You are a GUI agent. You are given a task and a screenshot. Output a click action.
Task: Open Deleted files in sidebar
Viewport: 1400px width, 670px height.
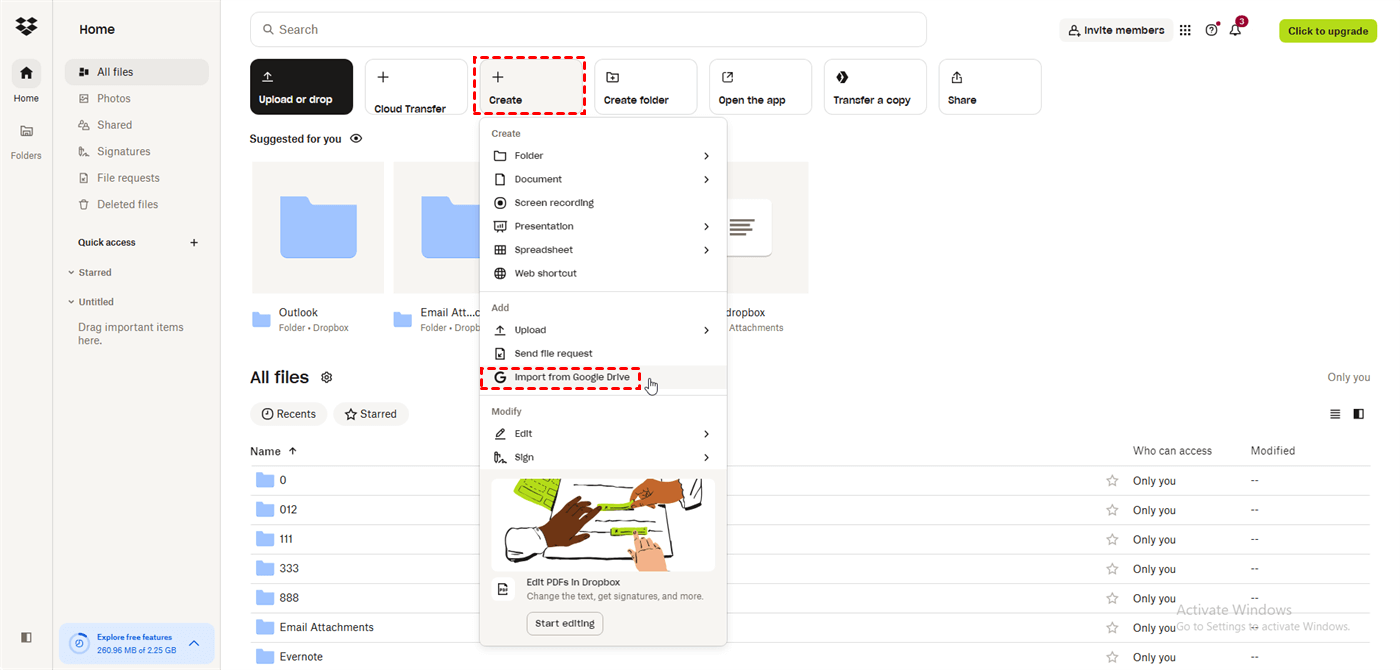coord(137,204)
